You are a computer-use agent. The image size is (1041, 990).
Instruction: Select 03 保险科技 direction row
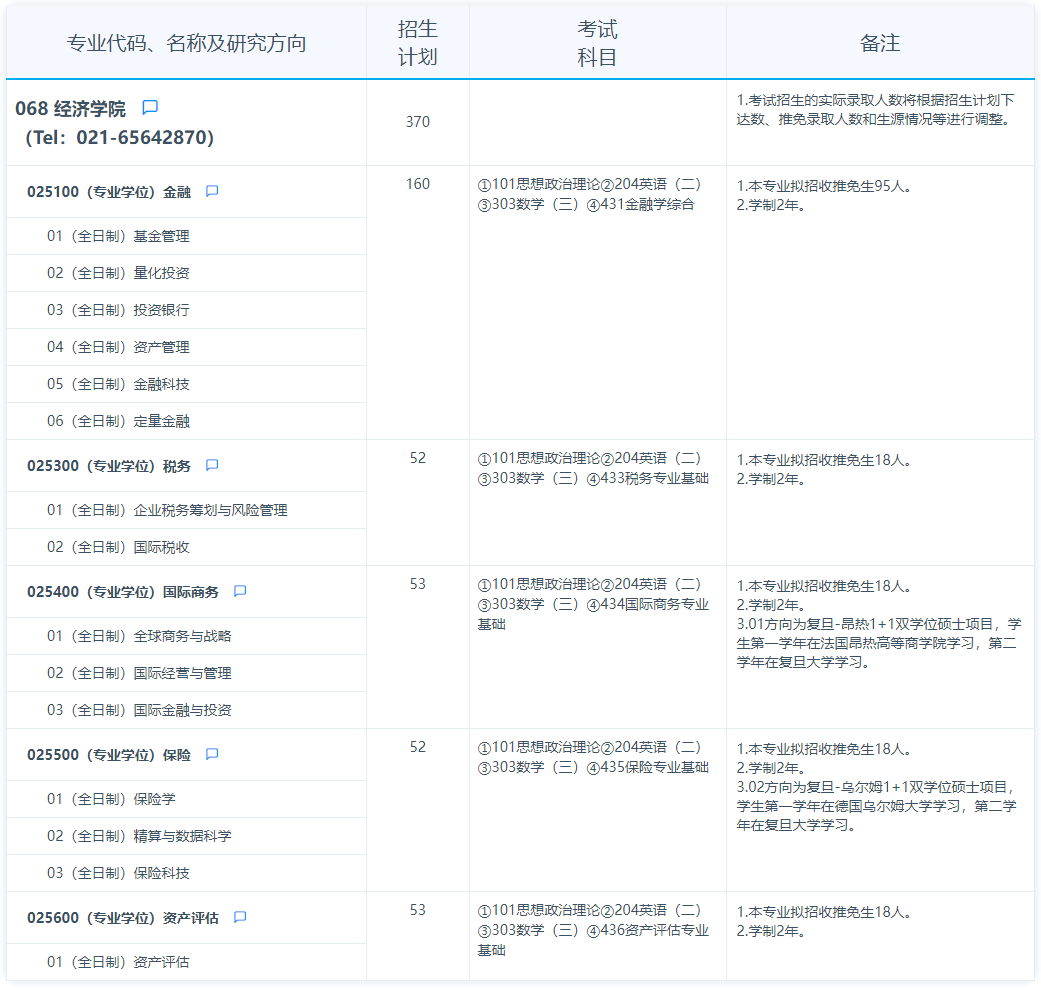coord(118,873)
